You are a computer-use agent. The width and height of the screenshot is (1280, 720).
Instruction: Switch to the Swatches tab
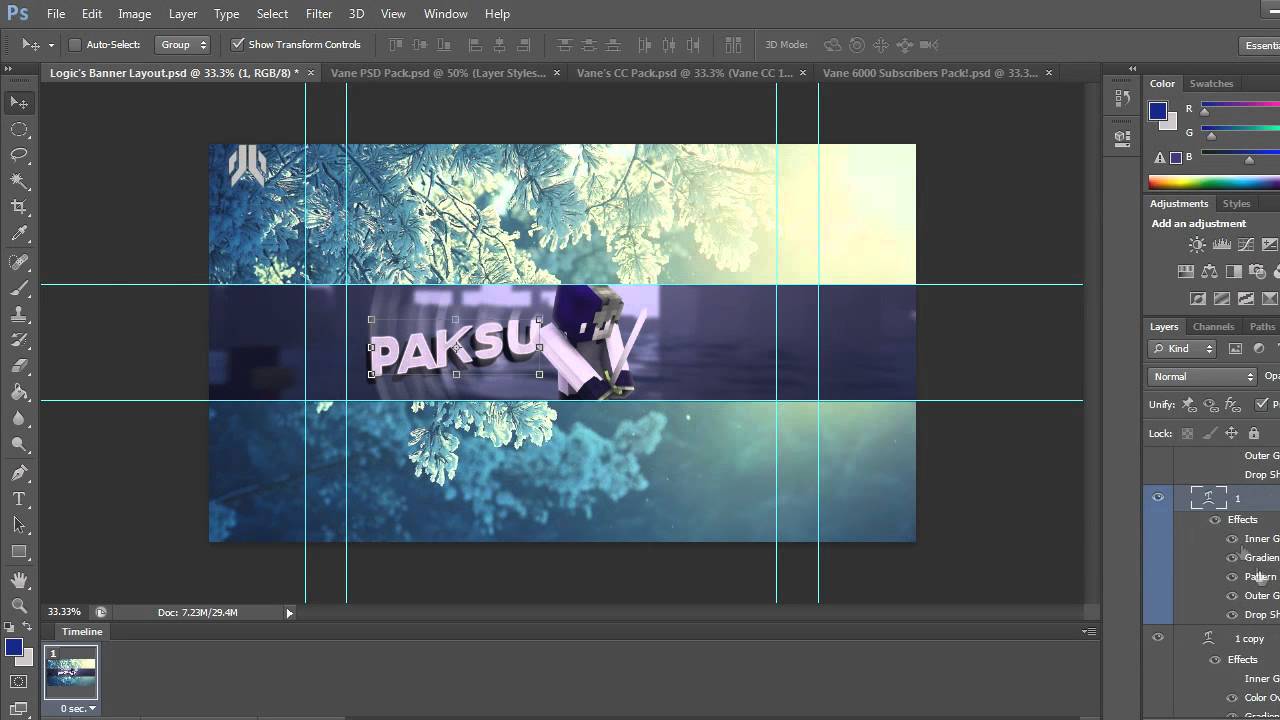(1211, 84)
